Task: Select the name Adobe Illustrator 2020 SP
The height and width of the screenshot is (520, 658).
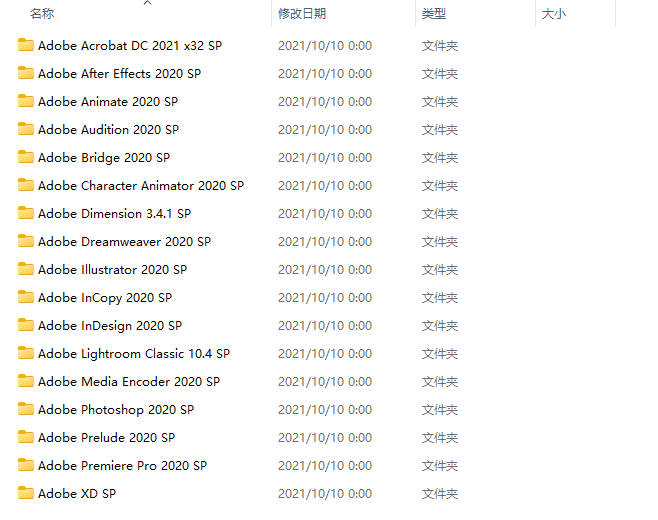Action: 112,269
